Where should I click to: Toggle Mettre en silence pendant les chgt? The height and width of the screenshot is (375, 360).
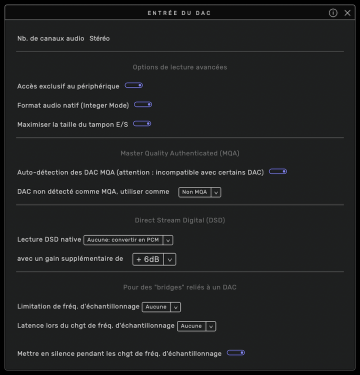click(x=236, y=353)
